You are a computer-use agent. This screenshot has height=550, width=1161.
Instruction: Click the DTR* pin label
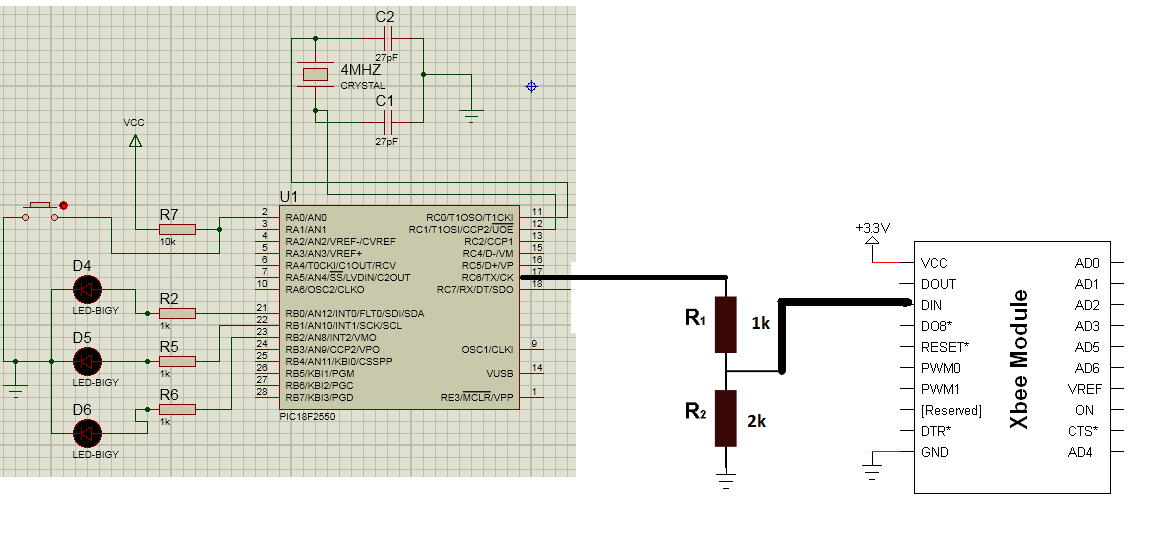click(936, 431)
